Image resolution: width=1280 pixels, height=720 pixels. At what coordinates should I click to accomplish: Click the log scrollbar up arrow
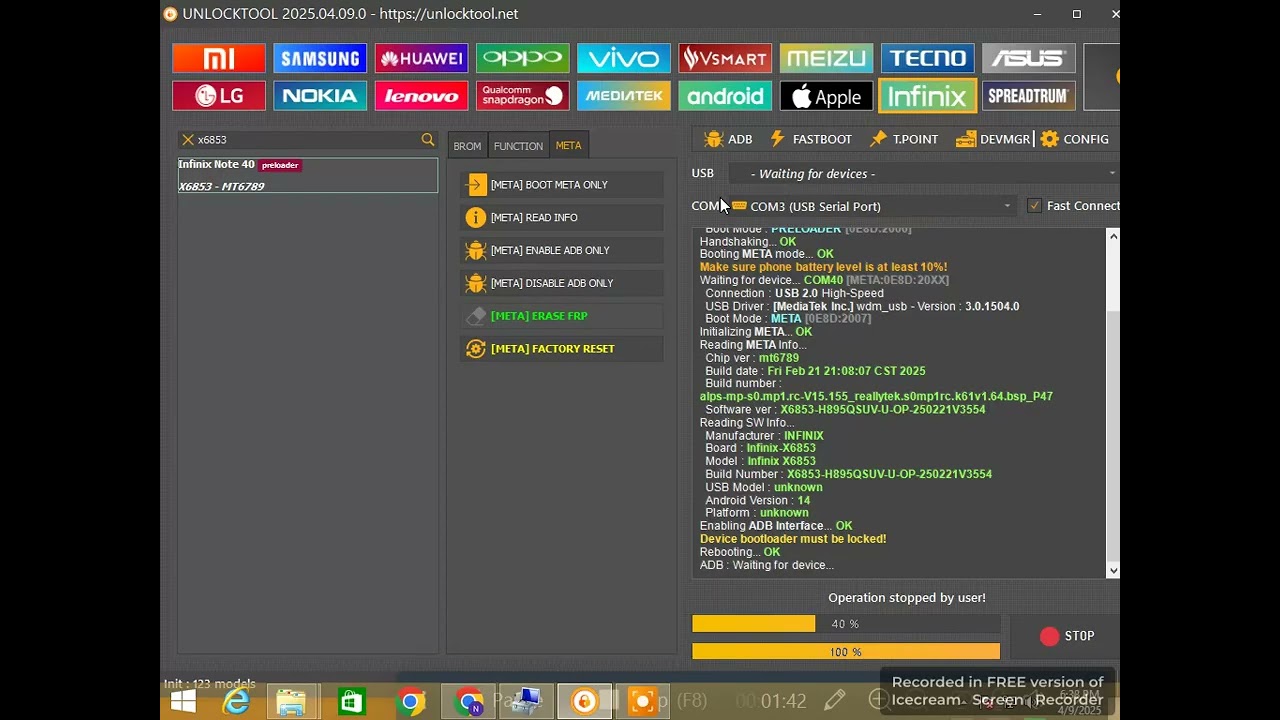(1112, 236)
